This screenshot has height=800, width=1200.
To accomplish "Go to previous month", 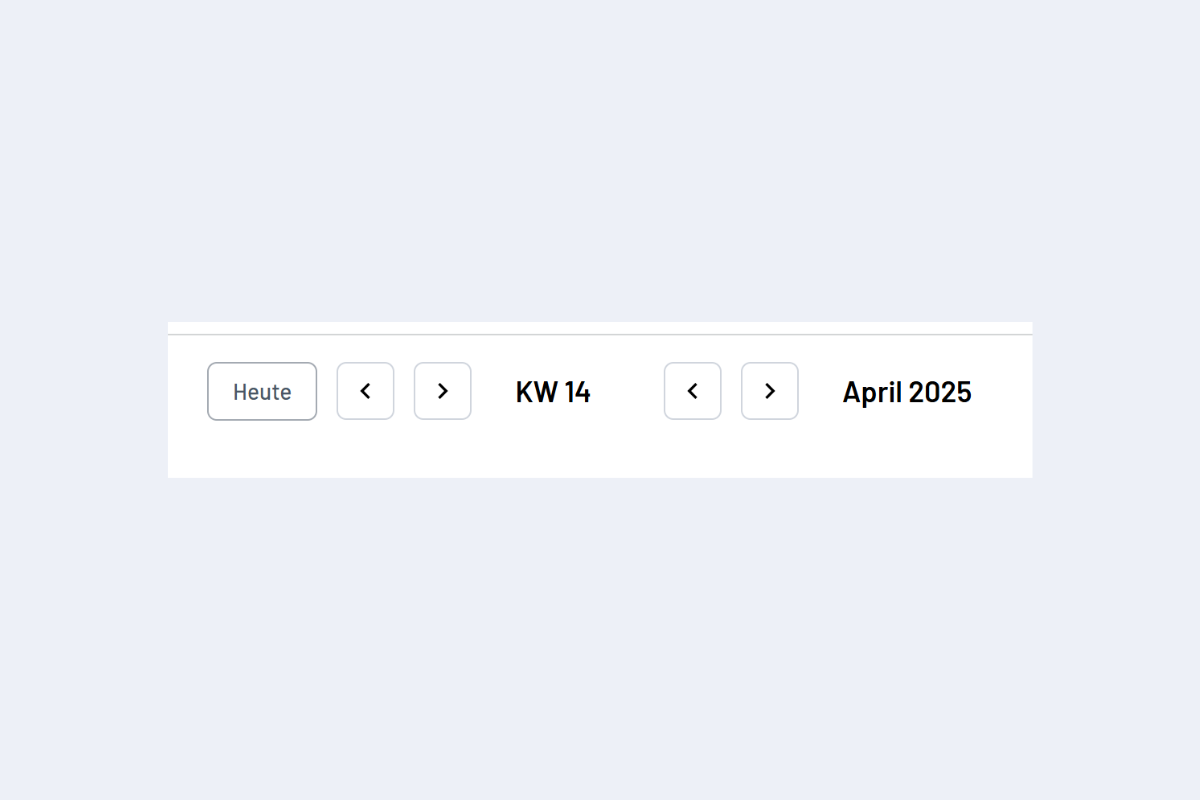I will click(x=692, y=391).
